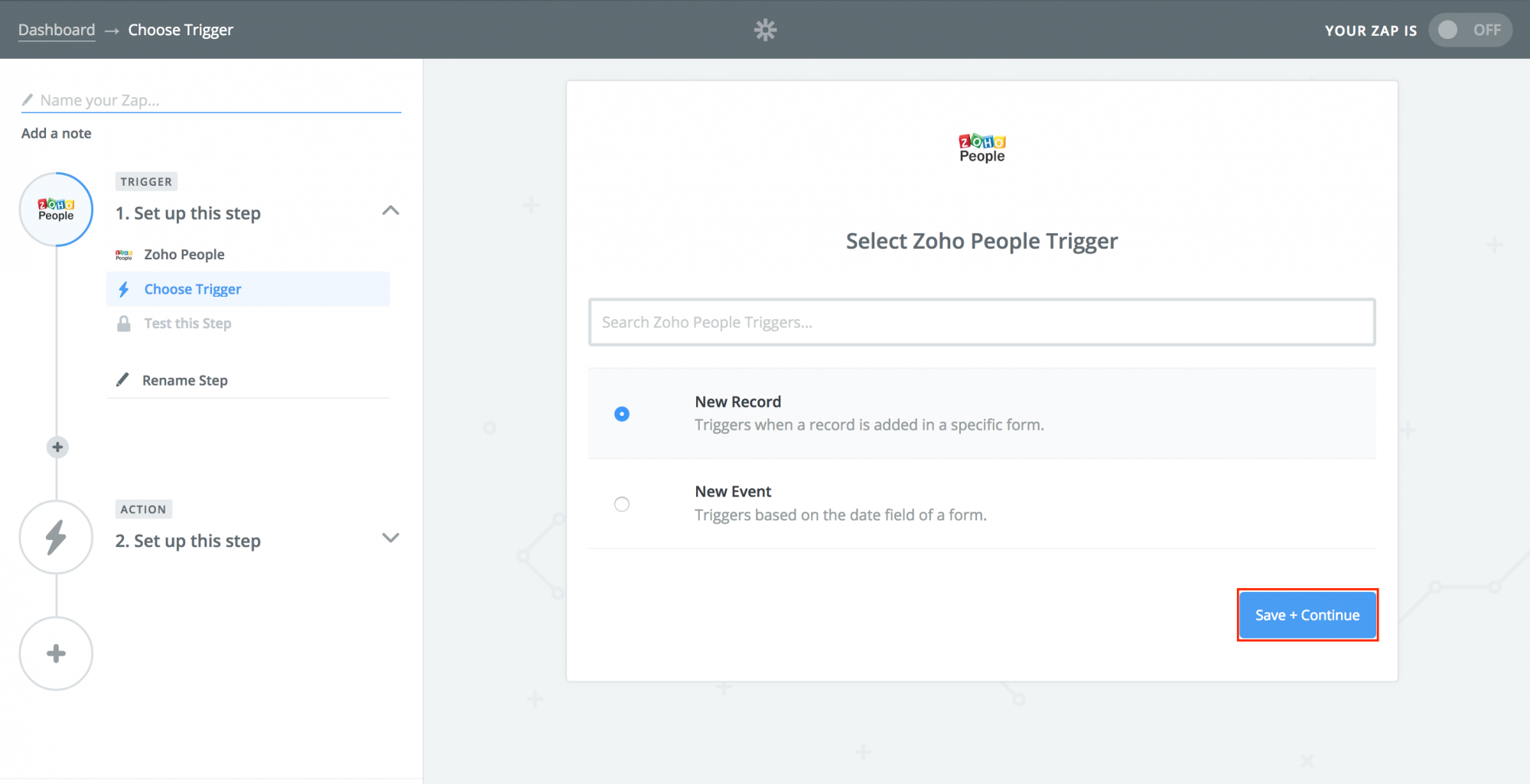Add a new step with bottom plus circle
The image size is (1530, 784).
pyautogui.click(x=56, y=653)
